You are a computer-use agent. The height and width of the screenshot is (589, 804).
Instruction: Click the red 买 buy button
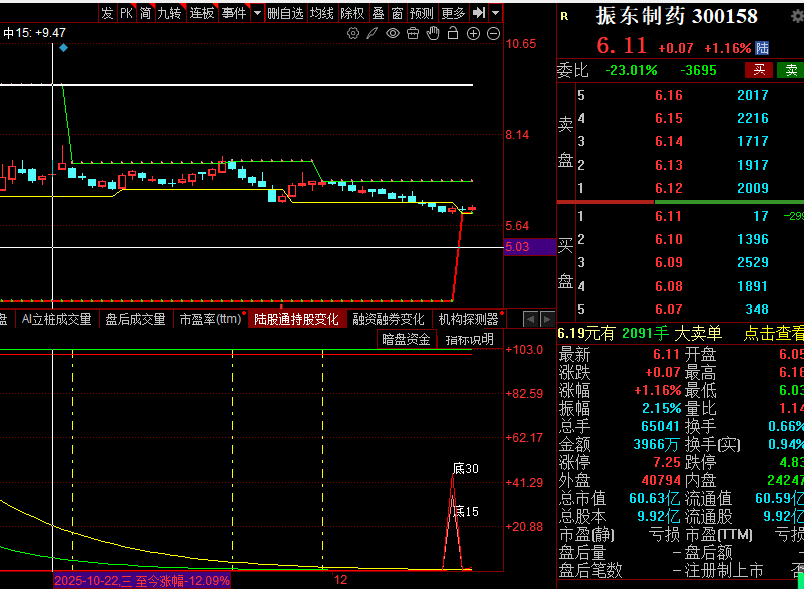click(x=759, y=70)
